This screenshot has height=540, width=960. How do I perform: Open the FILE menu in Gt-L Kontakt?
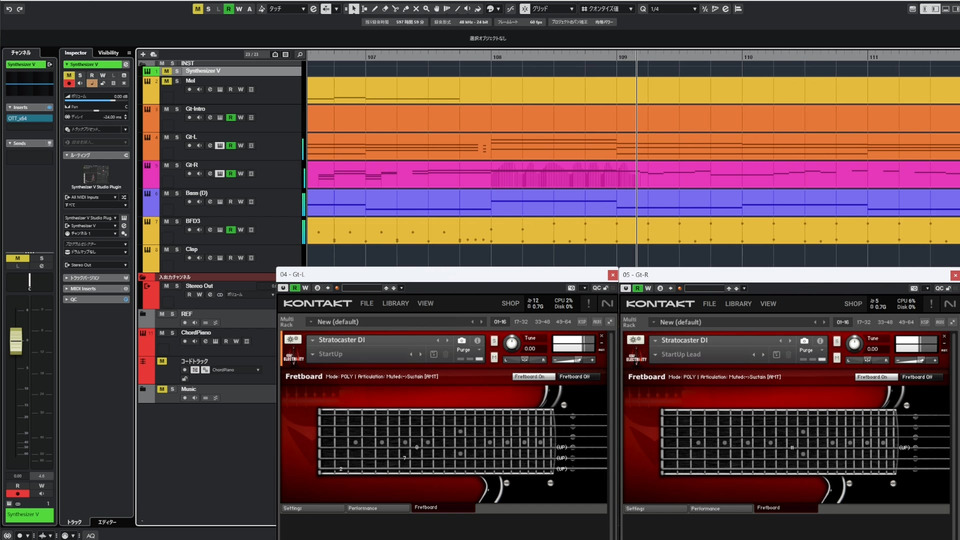[x=367, y=304]
